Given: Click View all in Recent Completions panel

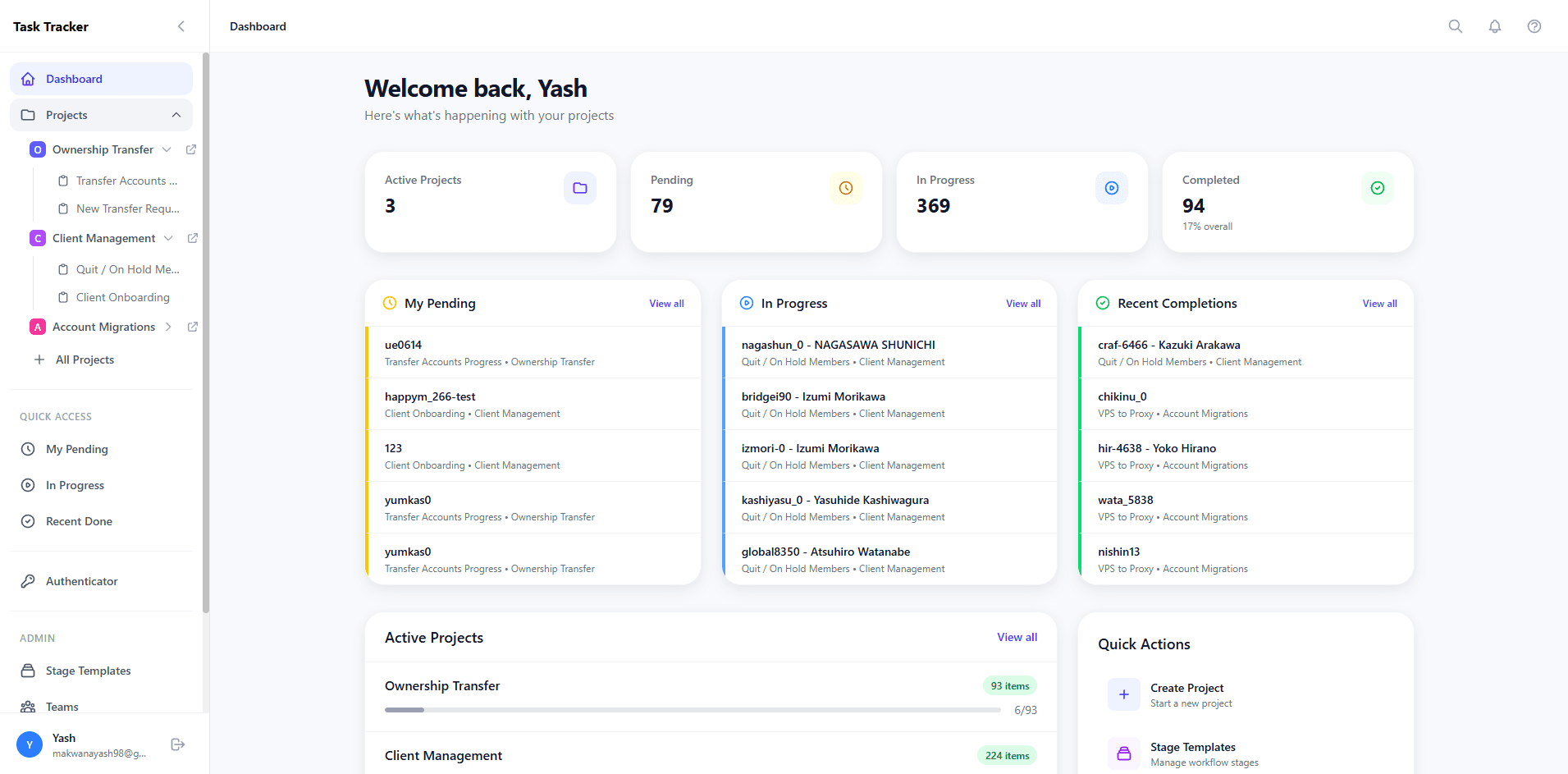Looking at the screenshot, I should click(1378, 303).
